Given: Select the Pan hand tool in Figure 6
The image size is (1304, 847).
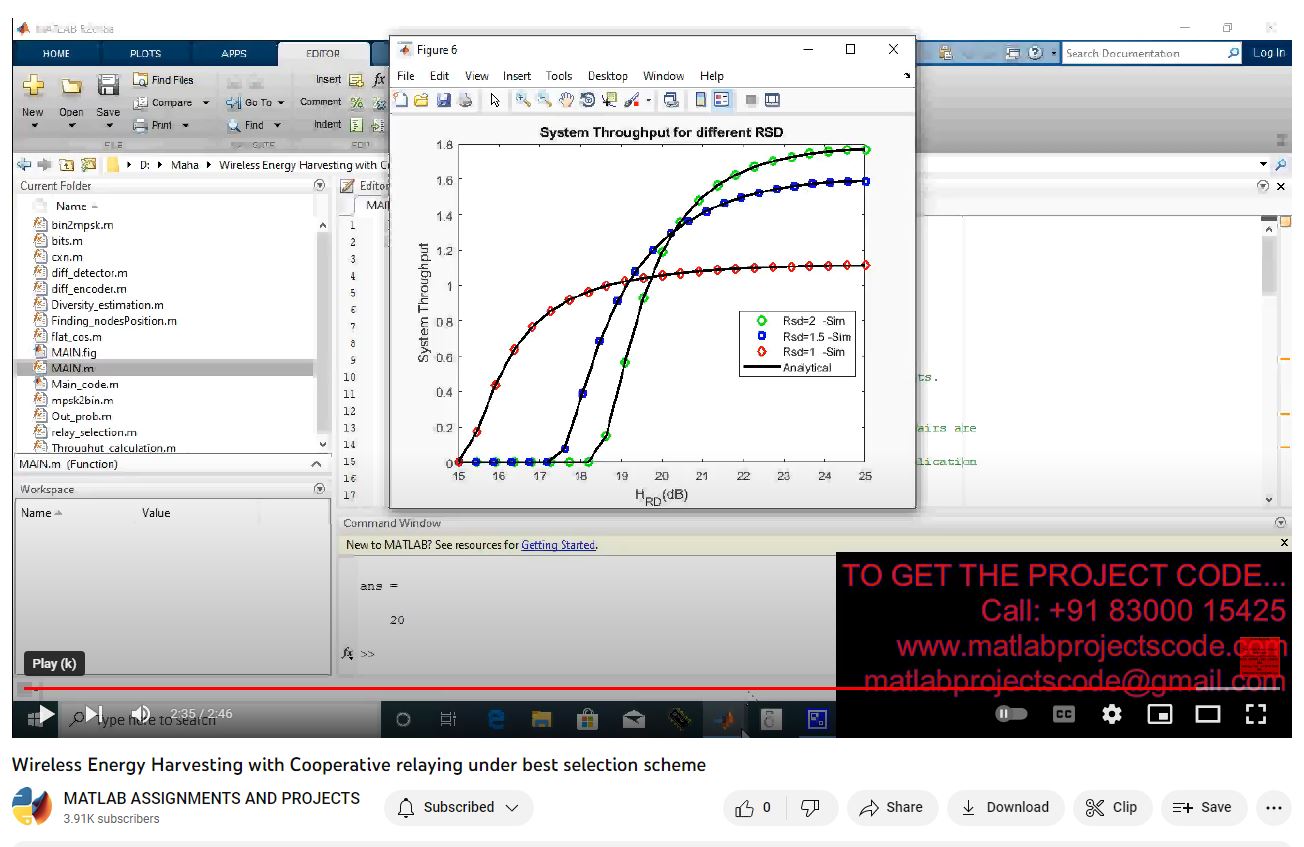Looking at the screenshot, I should pyautogui.click(x=566, y=100).
